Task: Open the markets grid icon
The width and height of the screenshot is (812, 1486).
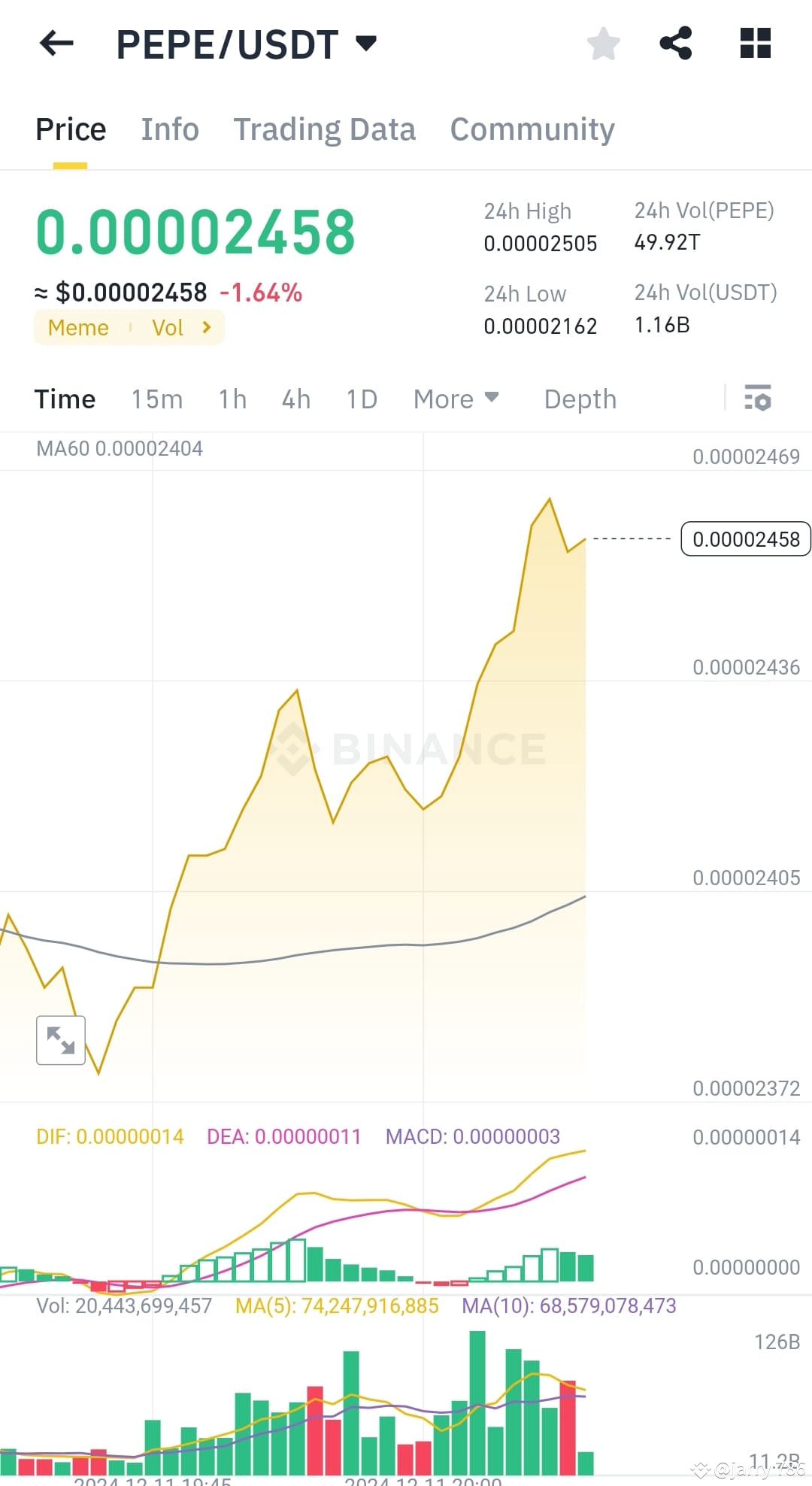Action: pos(755,44)
